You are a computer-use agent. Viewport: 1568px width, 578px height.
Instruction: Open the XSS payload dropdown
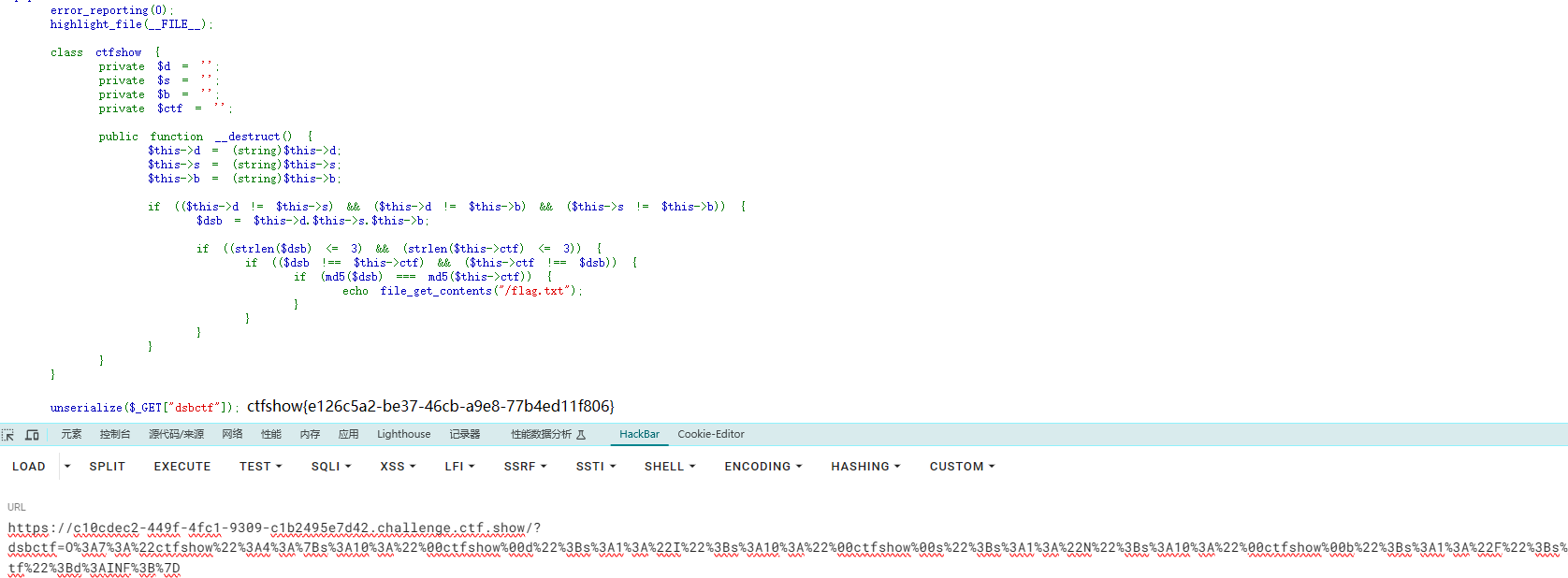pos(398,467)
